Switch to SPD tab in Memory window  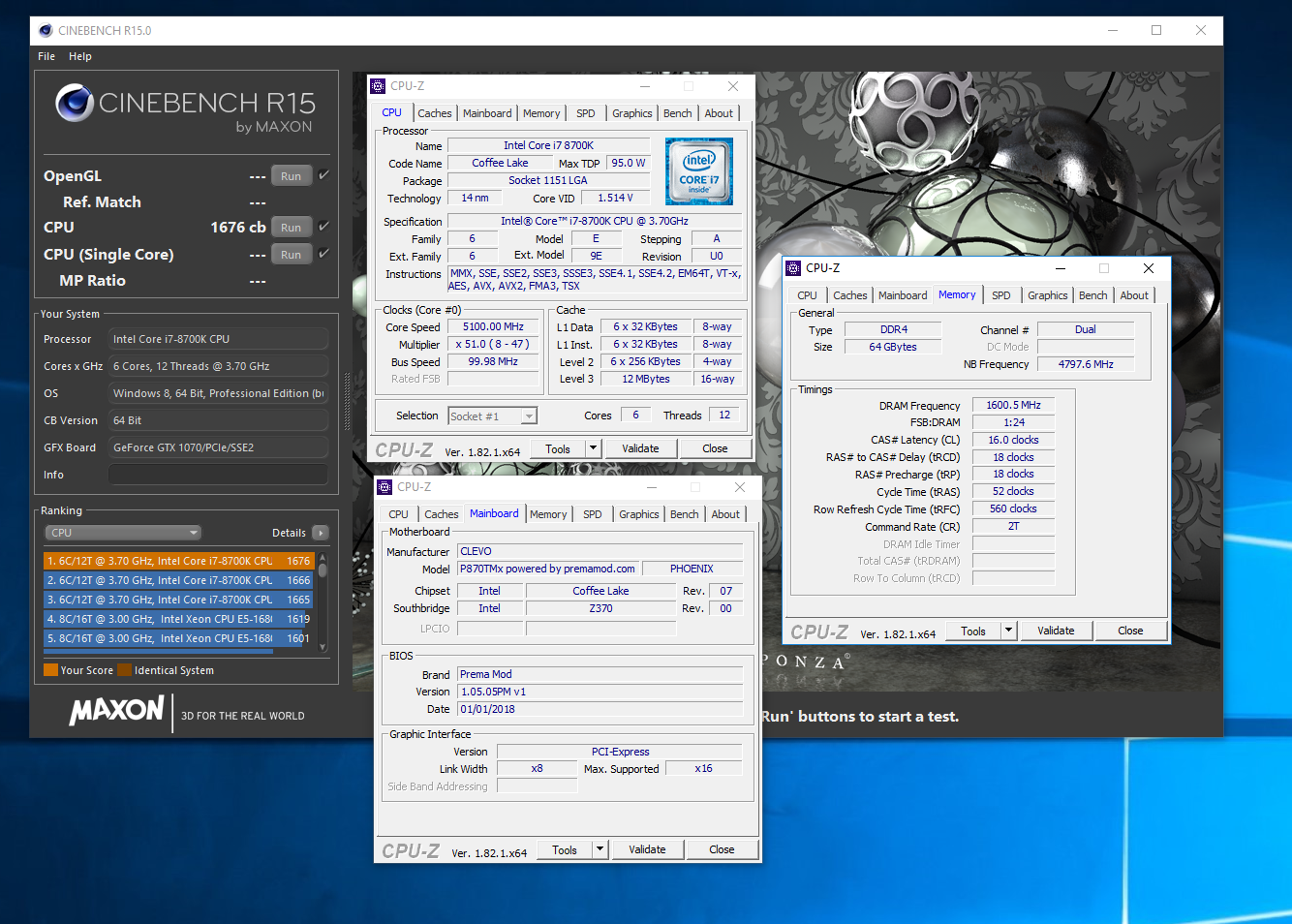click(1000, 295)
